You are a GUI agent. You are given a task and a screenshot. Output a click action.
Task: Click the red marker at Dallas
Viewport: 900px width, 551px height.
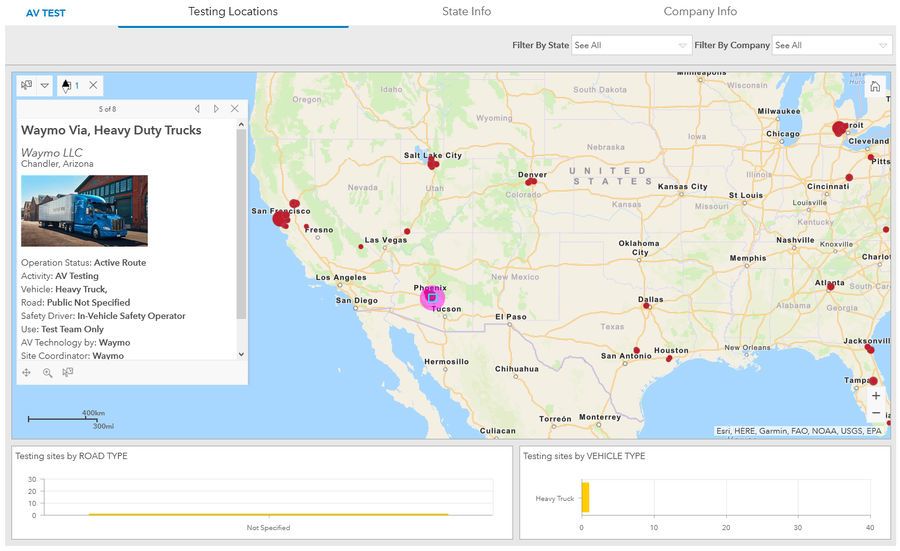click(646, 306)
